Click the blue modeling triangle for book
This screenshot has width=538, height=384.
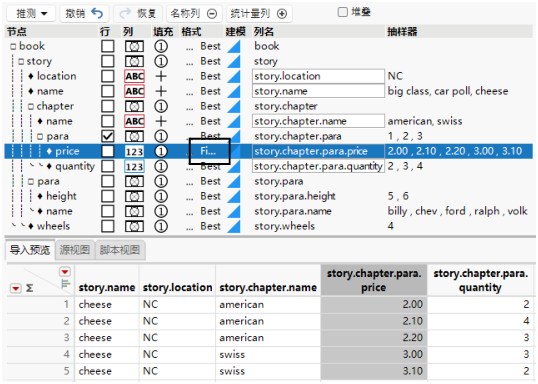pos(234,46)
